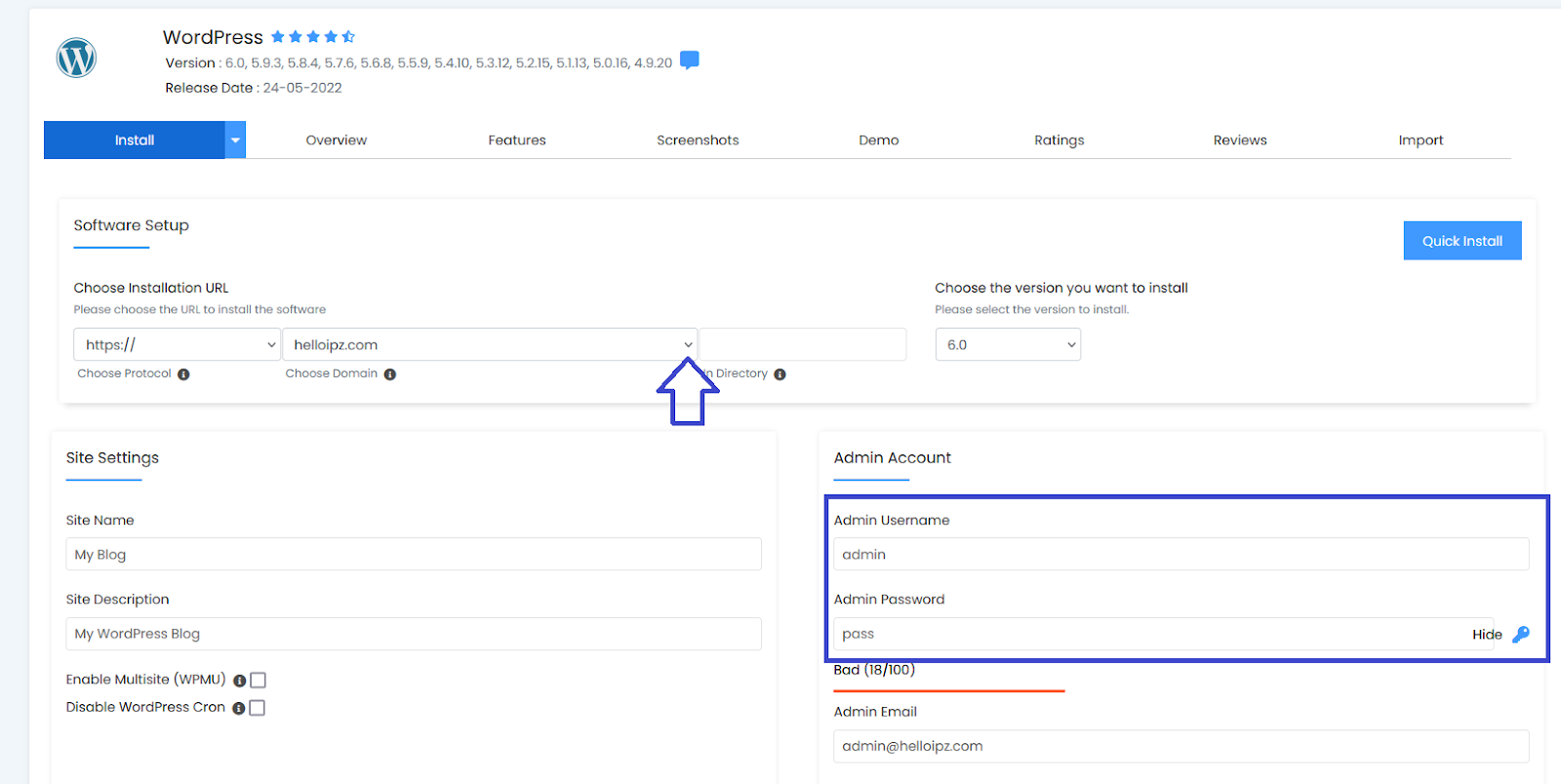Click 'Please select the version to install.' text
This screenshot has width=1561, height=784.
[x=1032, y=310]
